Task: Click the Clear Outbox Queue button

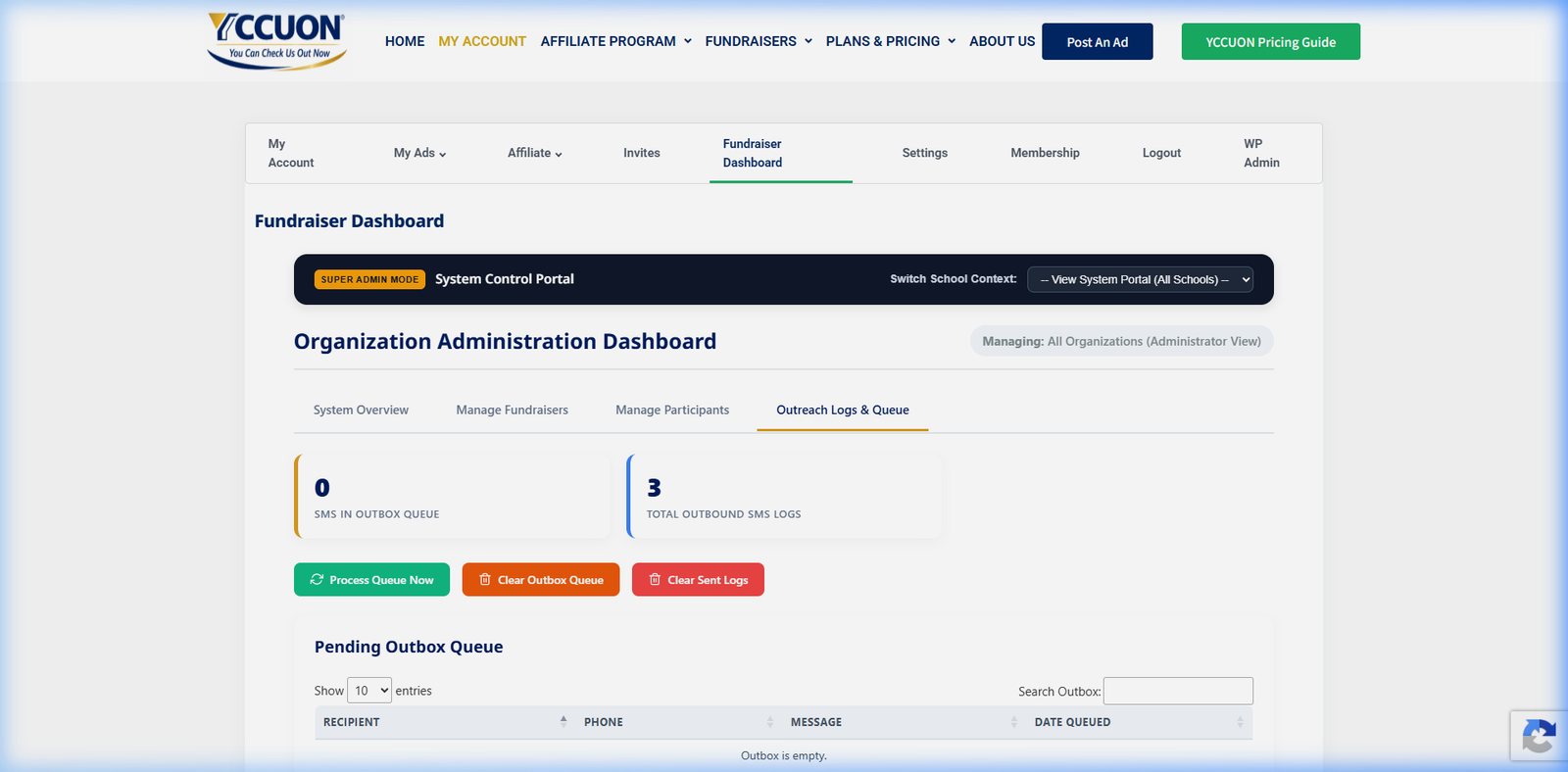Action: pos(541,579)
